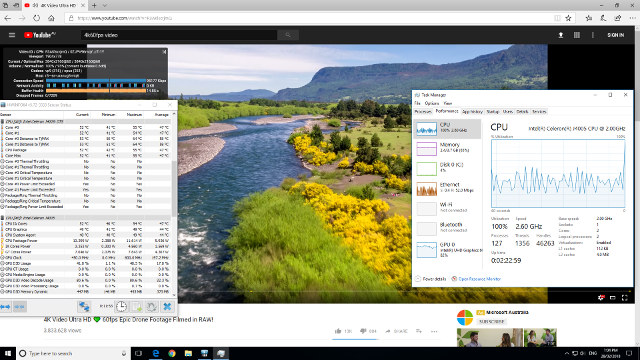Screen dimensions: 640x360
Task: Switch to Task Manager Processes tab
Action: [423, 111]
